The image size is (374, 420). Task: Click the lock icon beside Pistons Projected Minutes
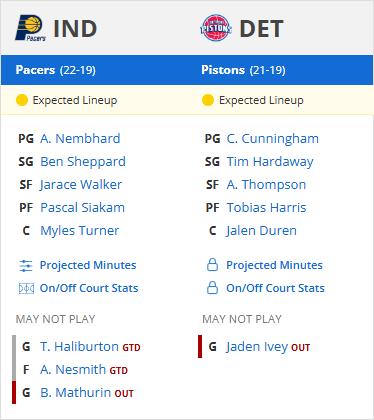pos(212,265)
